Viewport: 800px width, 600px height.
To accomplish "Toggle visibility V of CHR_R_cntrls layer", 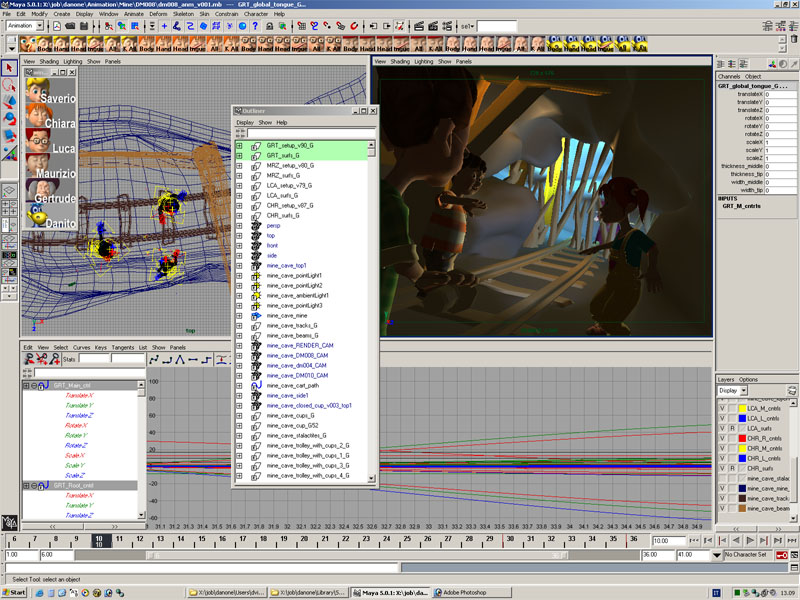I will 722,438.
